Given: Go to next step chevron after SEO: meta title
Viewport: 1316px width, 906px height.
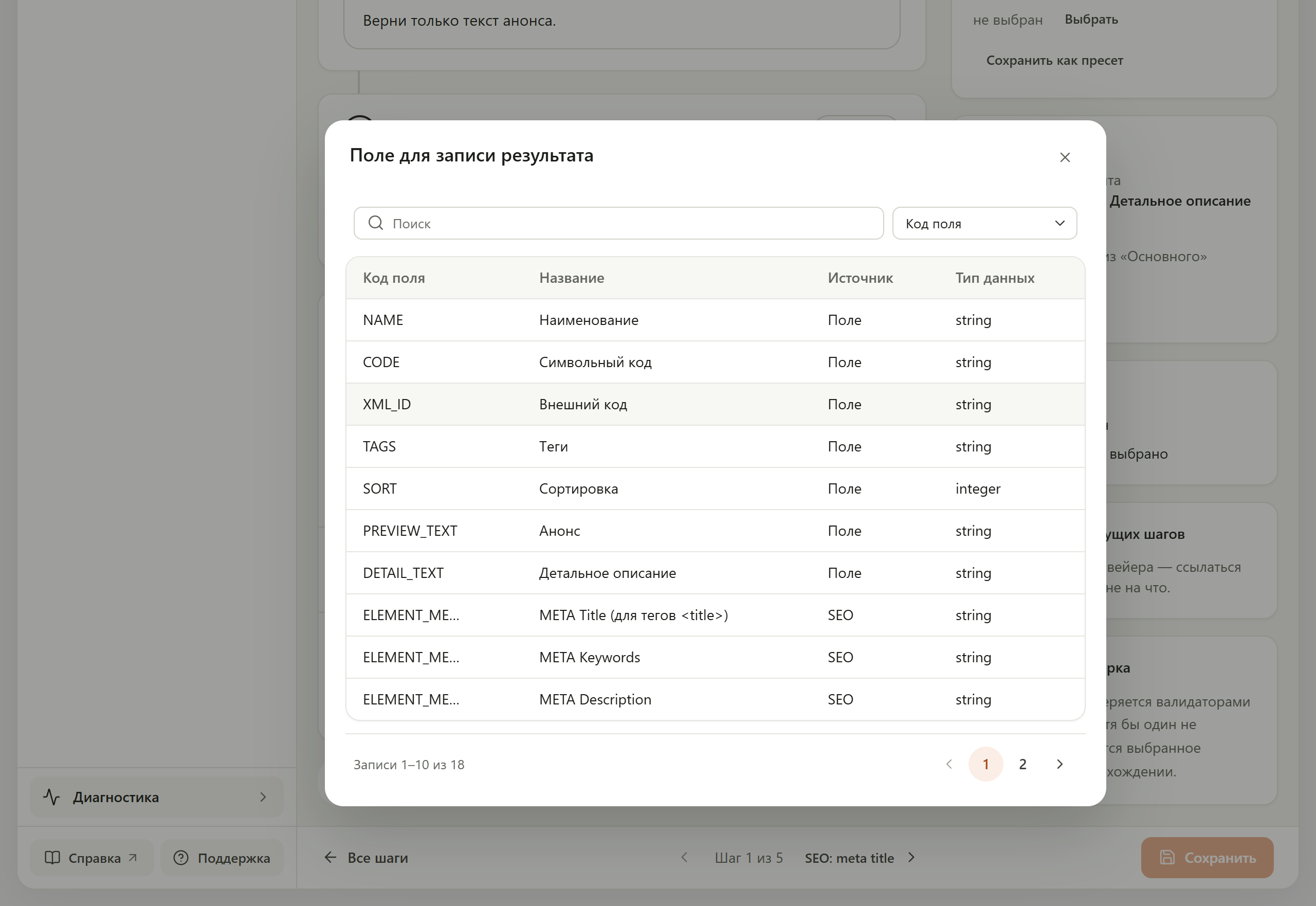Looking at the screenshot, I should 911,857.
